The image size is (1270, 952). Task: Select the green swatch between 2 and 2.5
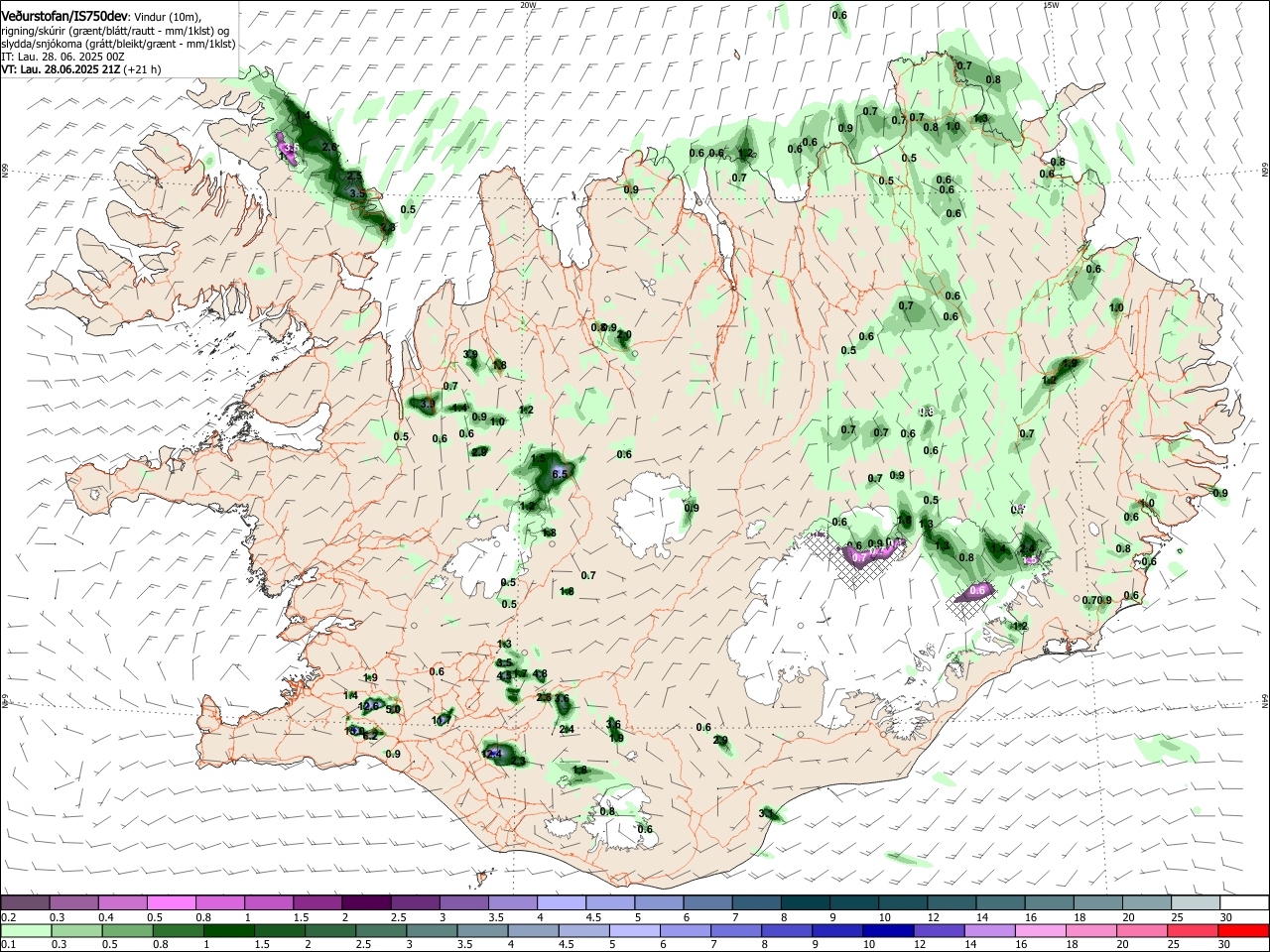point(331,931)
